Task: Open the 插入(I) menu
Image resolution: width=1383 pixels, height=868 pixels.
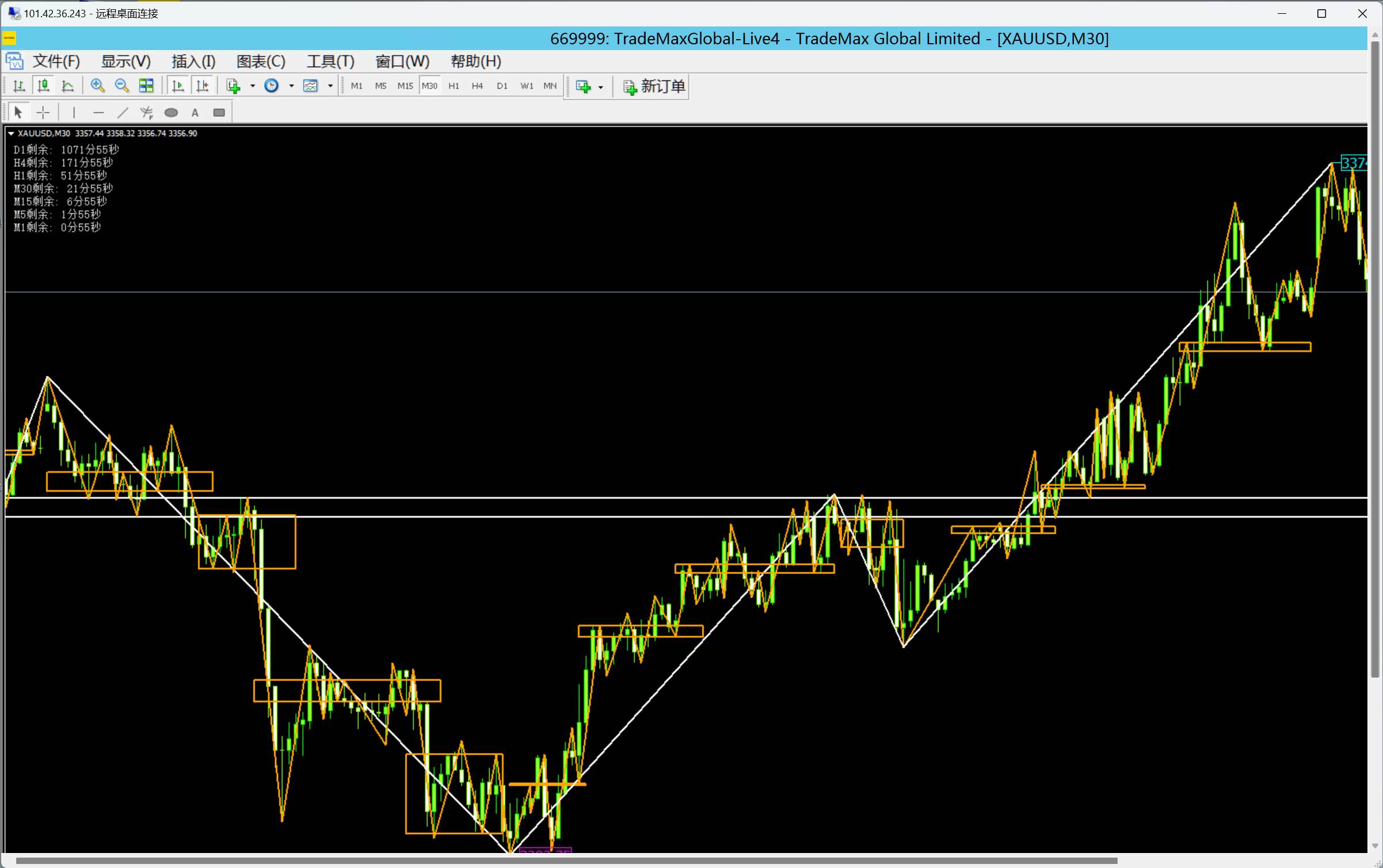Action: [193, 62]
